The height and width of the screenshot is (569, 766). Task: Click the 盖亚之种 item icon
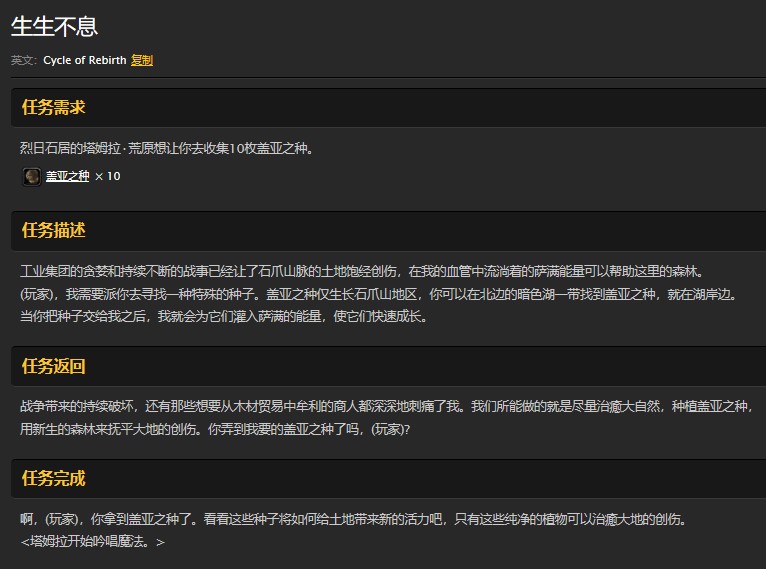coord(32,176)
